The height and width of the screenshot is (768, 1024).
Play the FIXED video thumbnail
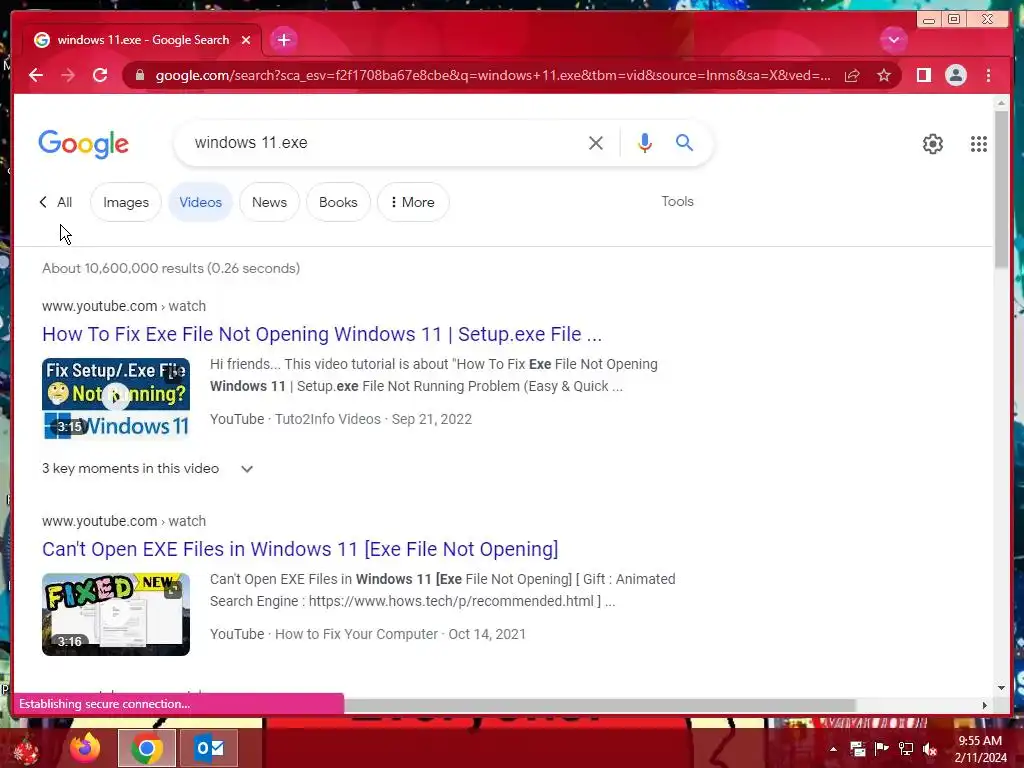pyautogui.click(x=116, y=614)
